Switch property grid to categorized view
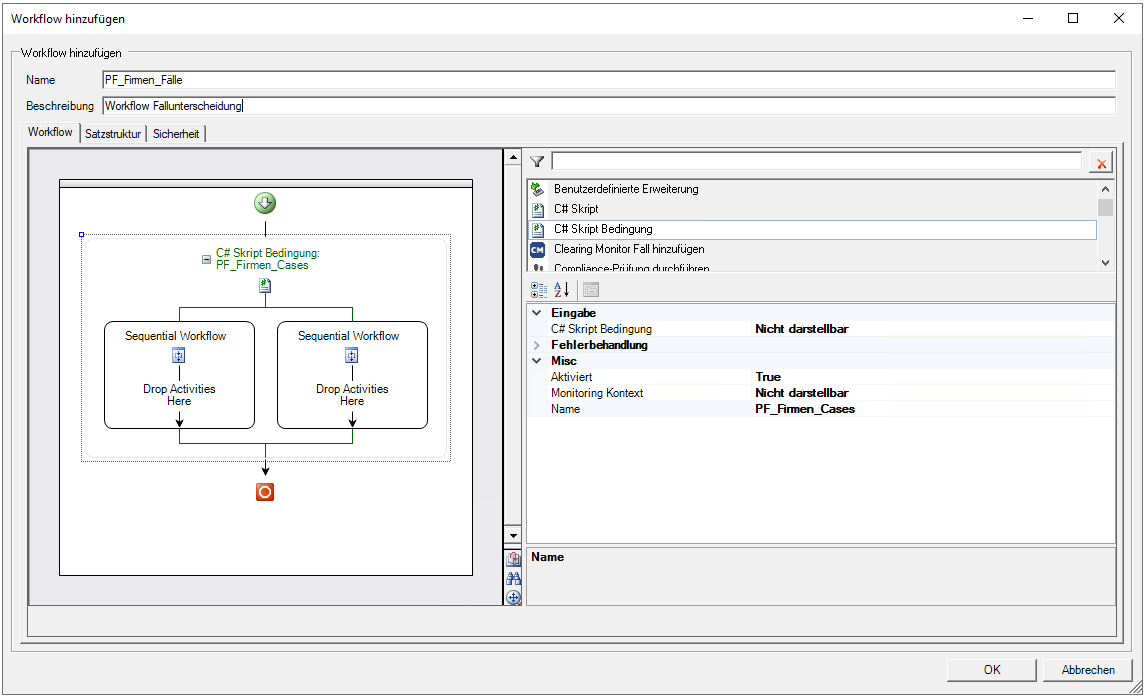Viewport: 1146px width, 699px height. tap(539, 290)
